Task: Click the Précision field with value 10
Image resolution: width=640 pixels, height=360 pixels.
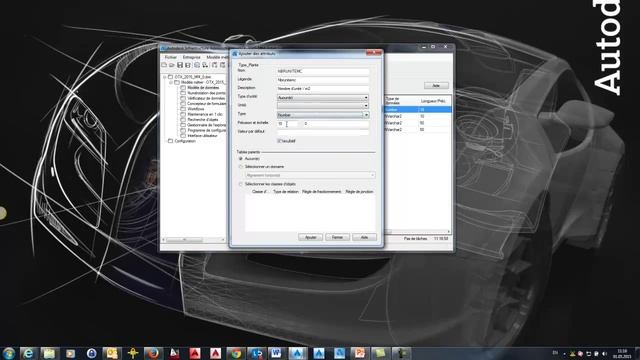Action: tap(288, 124)
